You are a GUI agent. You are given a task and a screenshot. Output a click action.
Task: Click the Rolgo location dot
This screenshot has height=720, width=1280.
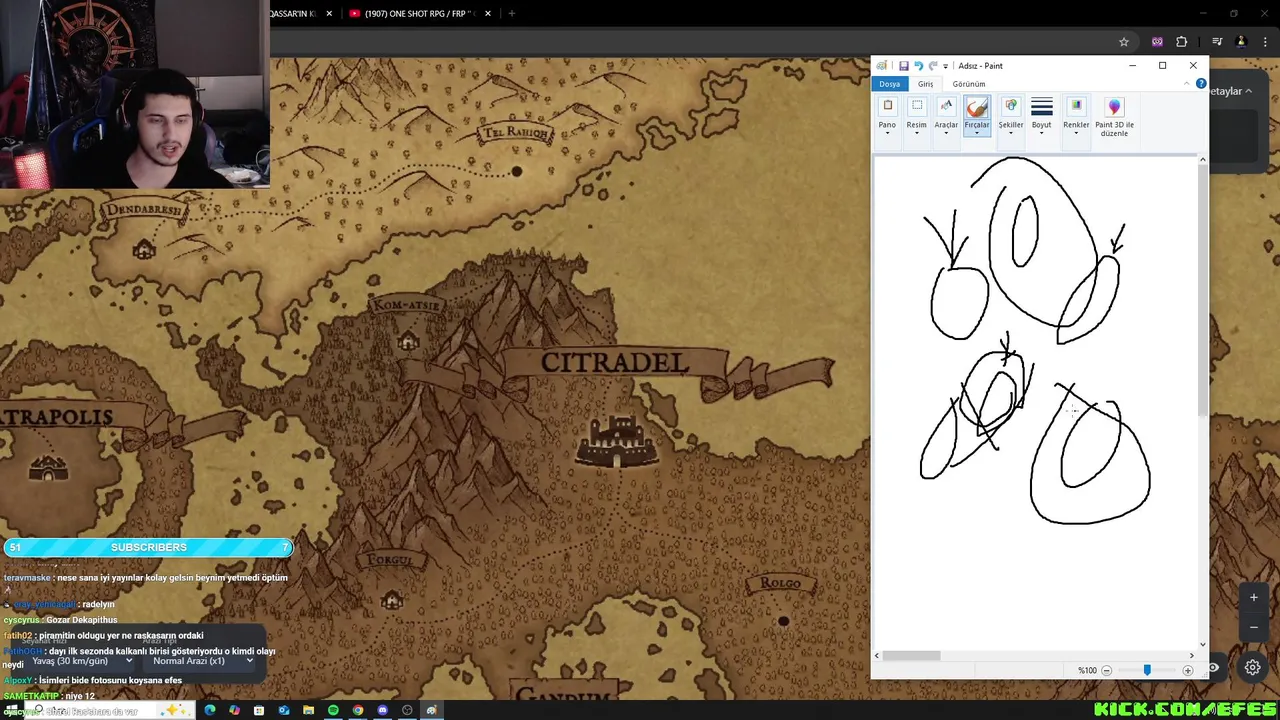coord(783,621)
